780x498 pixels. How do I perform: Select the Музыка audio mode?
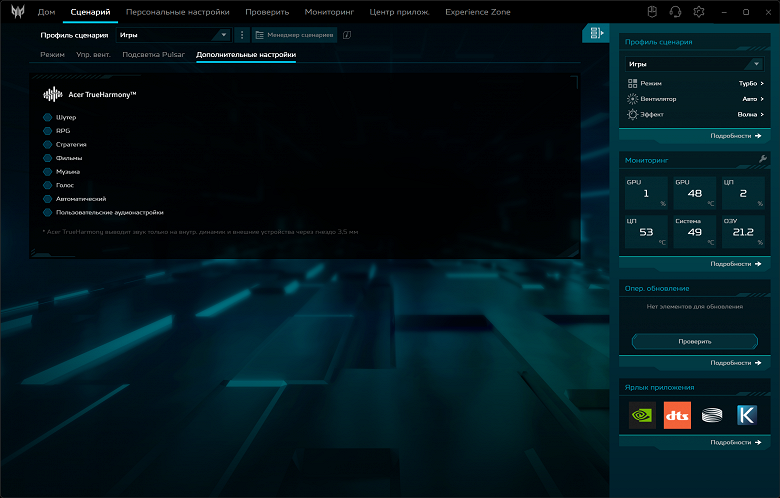click(x=47, y=171)
